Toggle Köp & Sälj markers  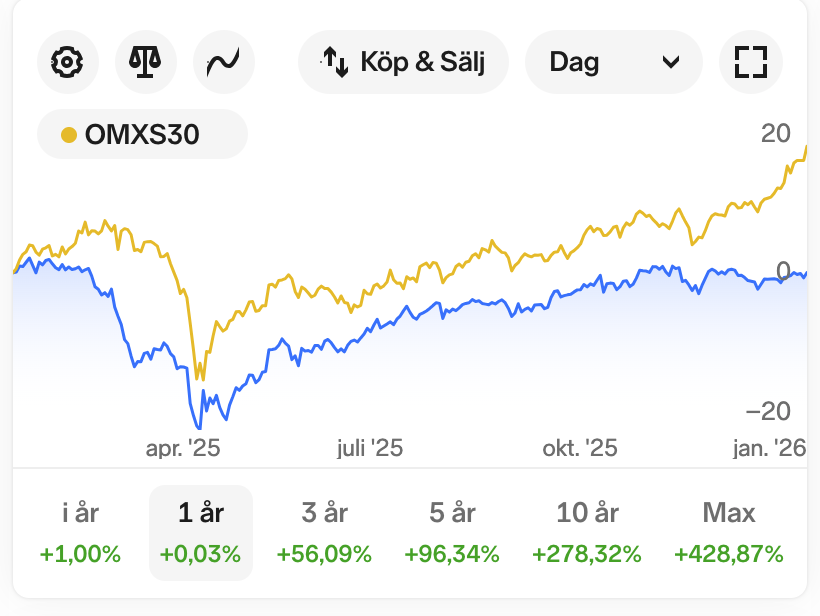coord(403,62)
